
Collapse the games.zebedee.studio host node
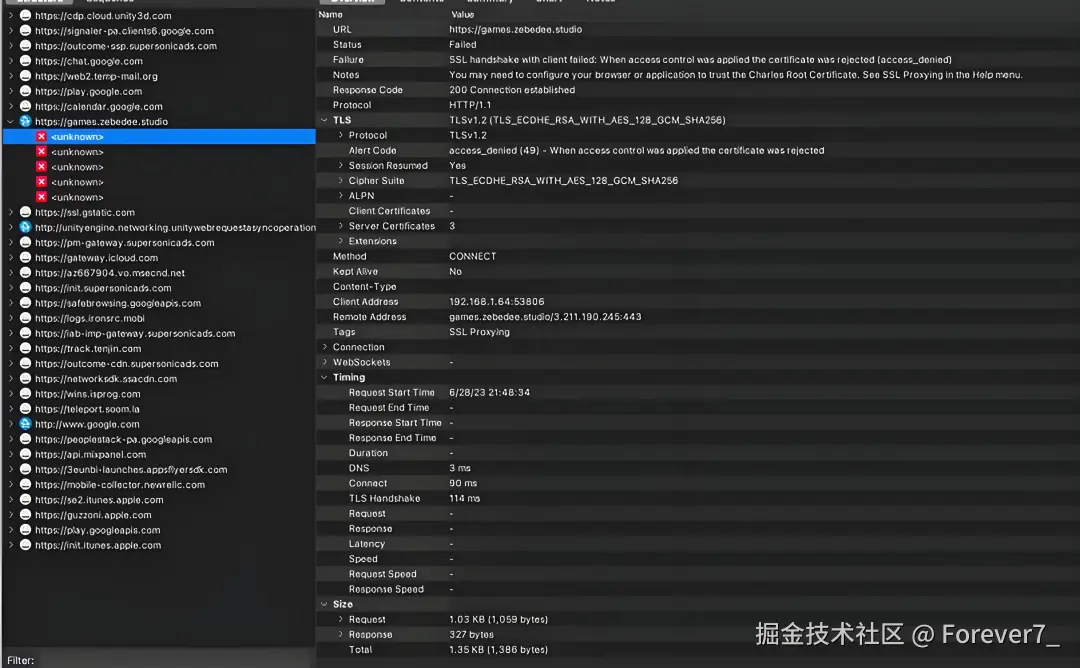(x=10, y=121)
